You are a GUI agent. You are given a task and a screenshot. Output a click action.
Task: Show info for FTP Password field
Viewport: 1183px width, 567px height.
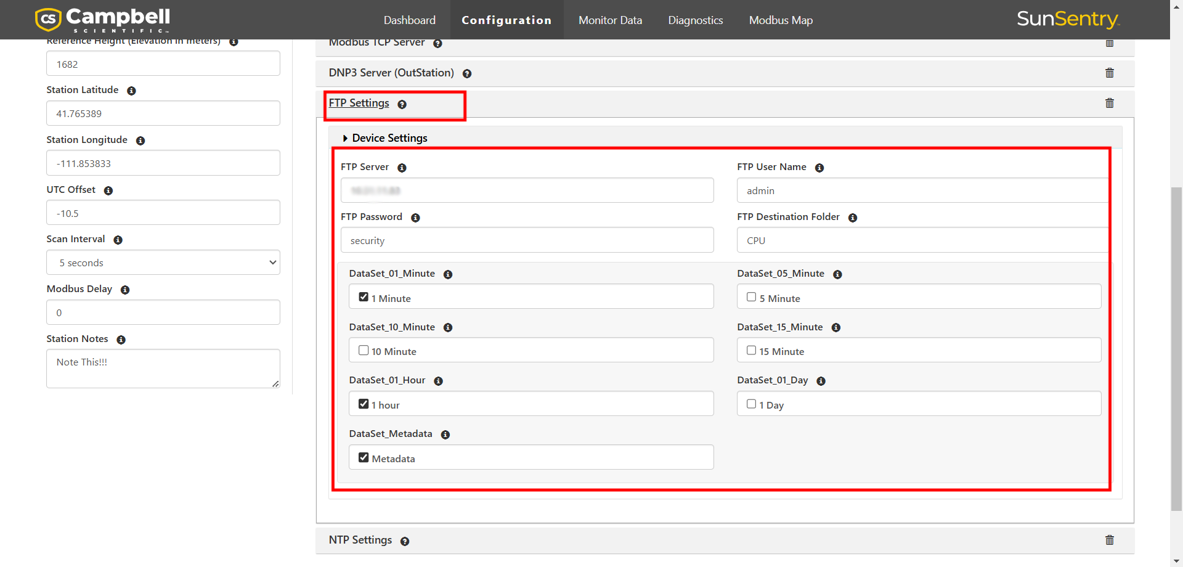[x=415, y=218]
